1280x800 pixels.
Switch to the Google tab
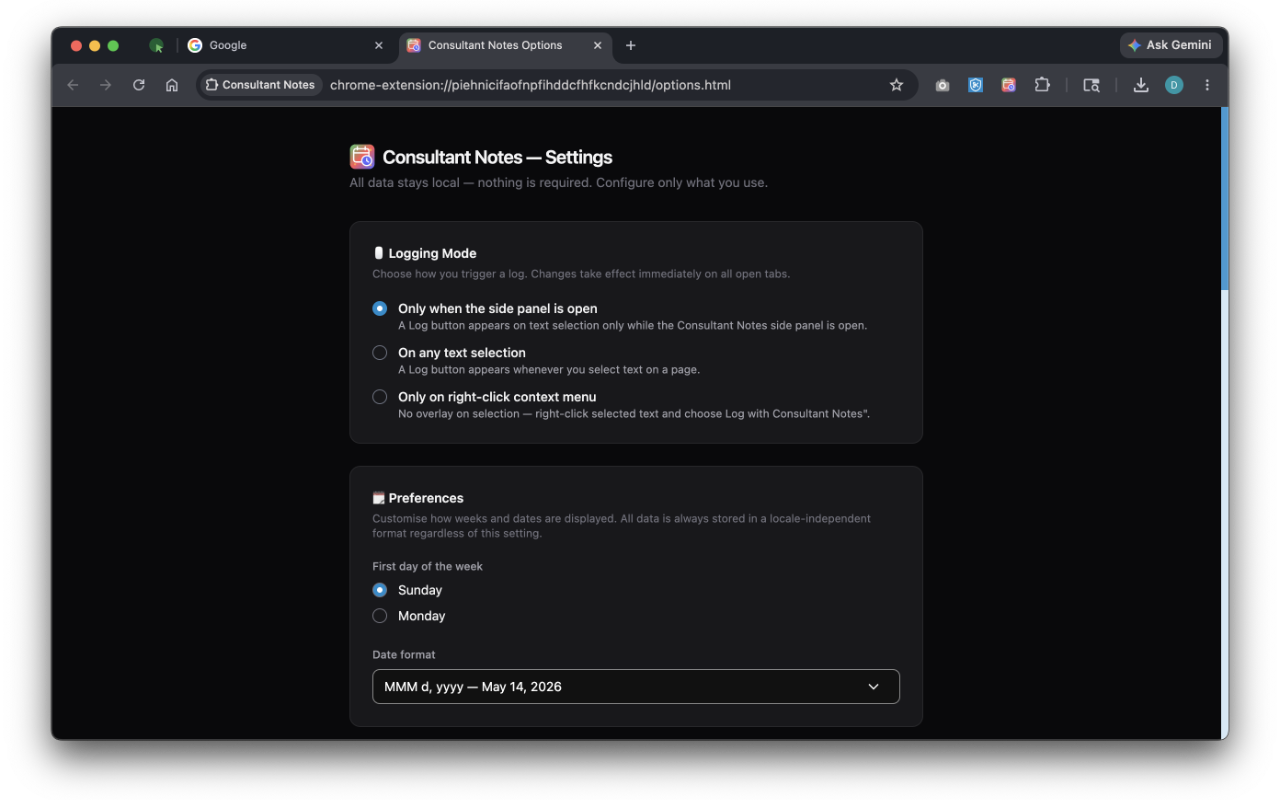284,45
